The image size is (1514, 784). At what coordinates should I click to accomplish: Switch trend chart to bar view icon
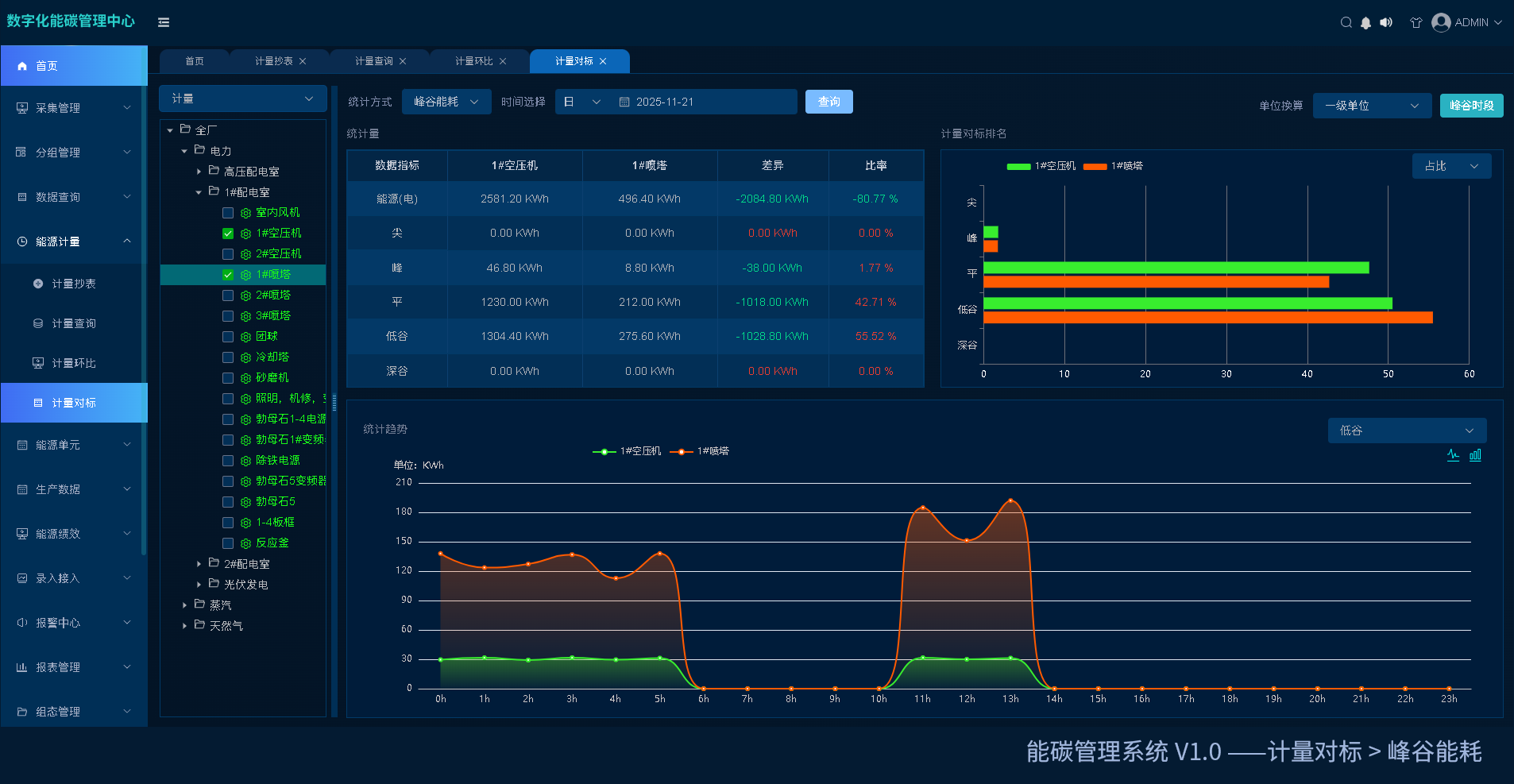[1475, 455]
